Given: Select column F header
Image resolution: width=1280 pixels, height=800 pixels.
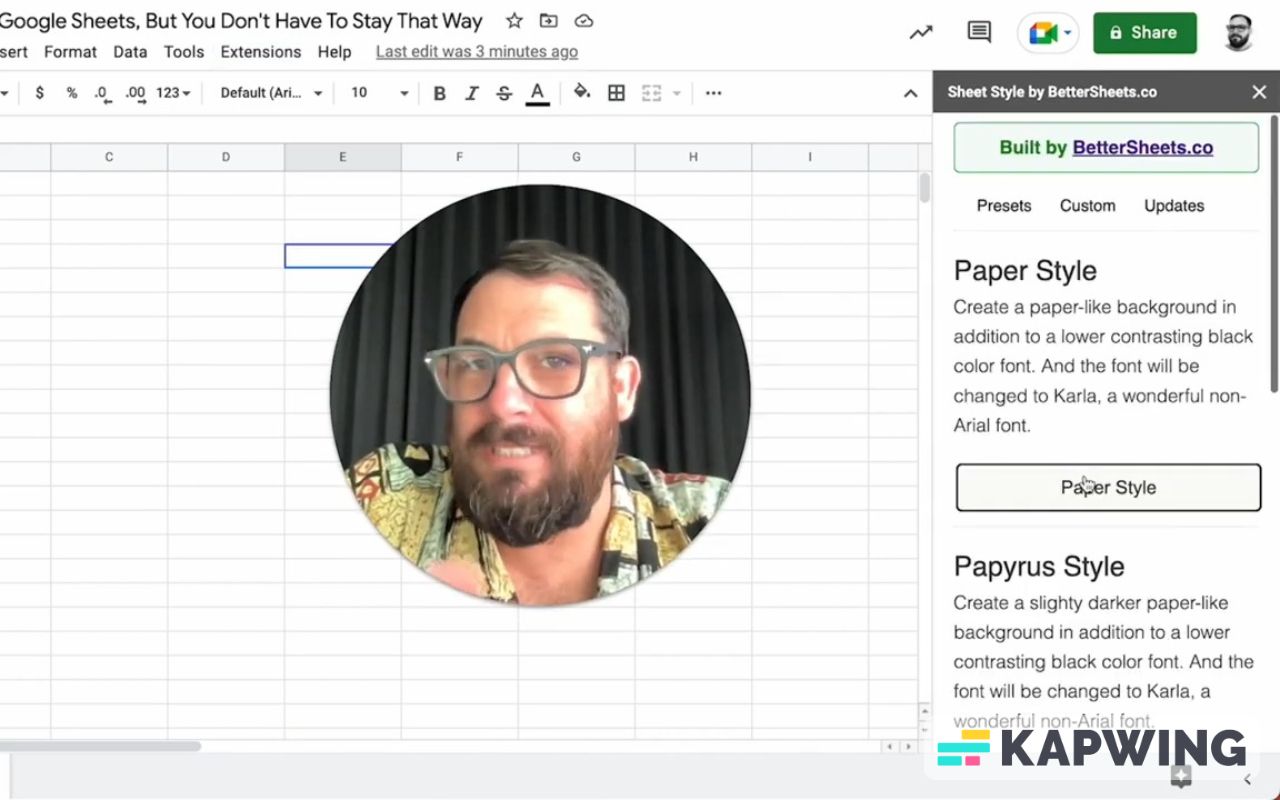Looking at the screenshot, I should [x=460, y=157].
